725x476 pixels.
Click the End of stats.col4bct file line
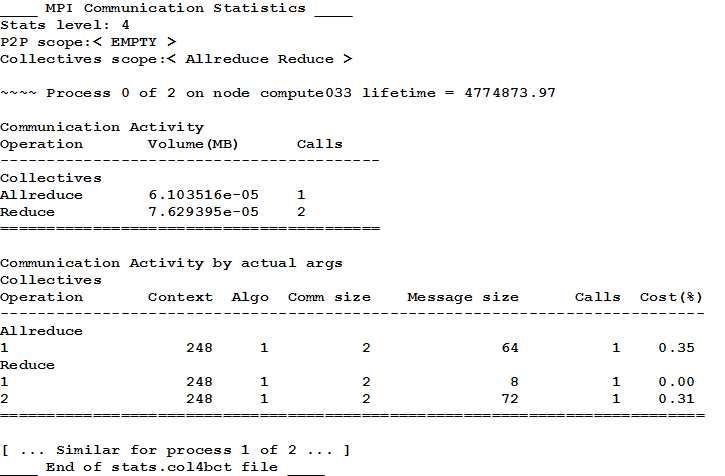coord(164,467)
